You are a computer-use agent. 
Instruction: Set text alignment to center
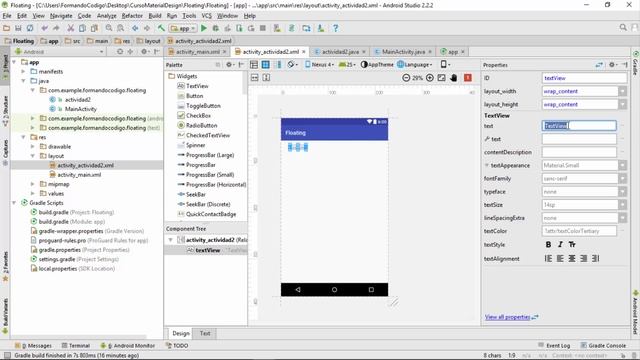(x=572, y=258)
